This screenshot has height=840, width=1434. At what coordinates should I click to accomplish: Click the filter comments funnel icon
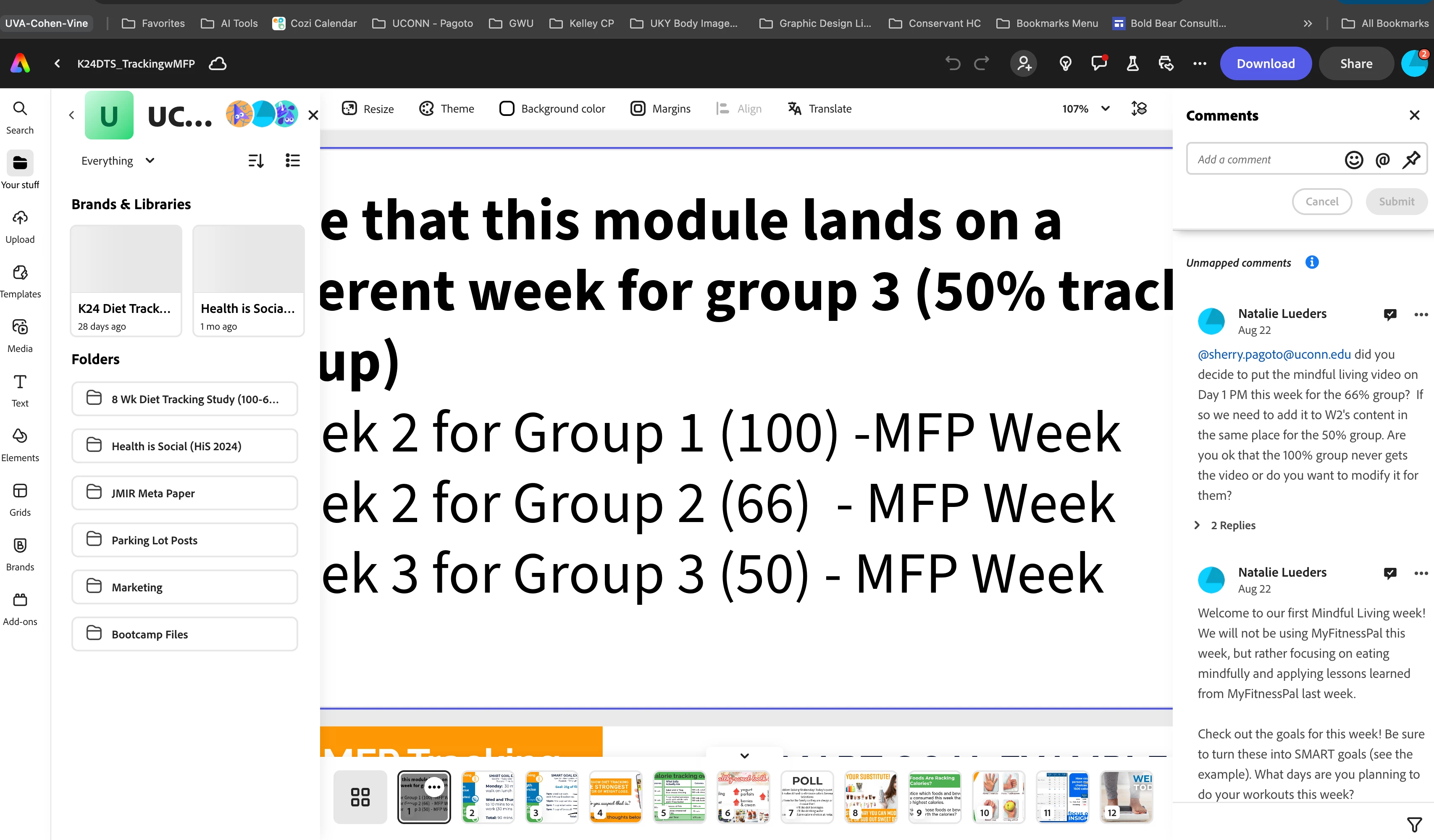[1414, 824]
